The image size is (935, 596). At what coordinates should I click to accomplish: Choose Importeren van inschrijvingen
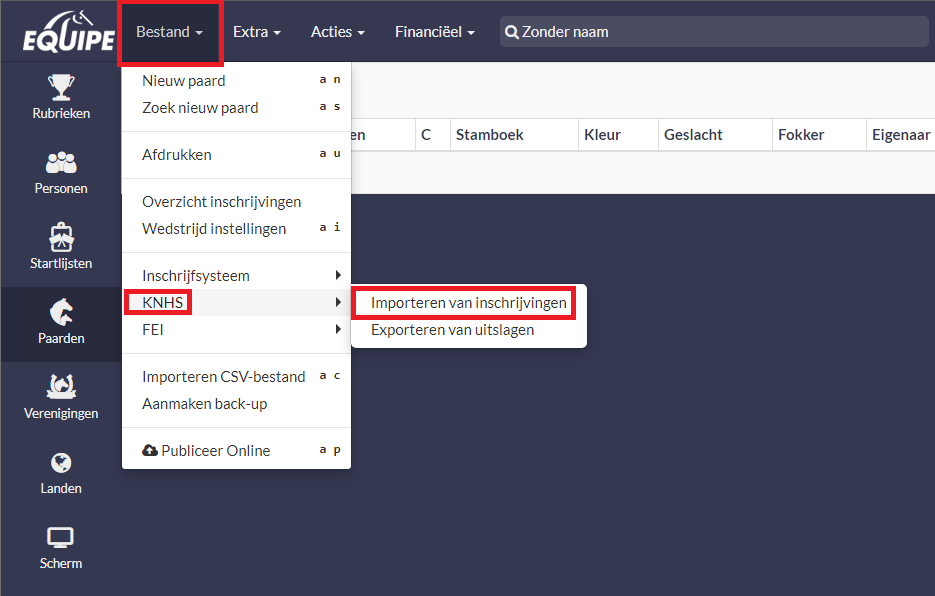coord(468,302)
